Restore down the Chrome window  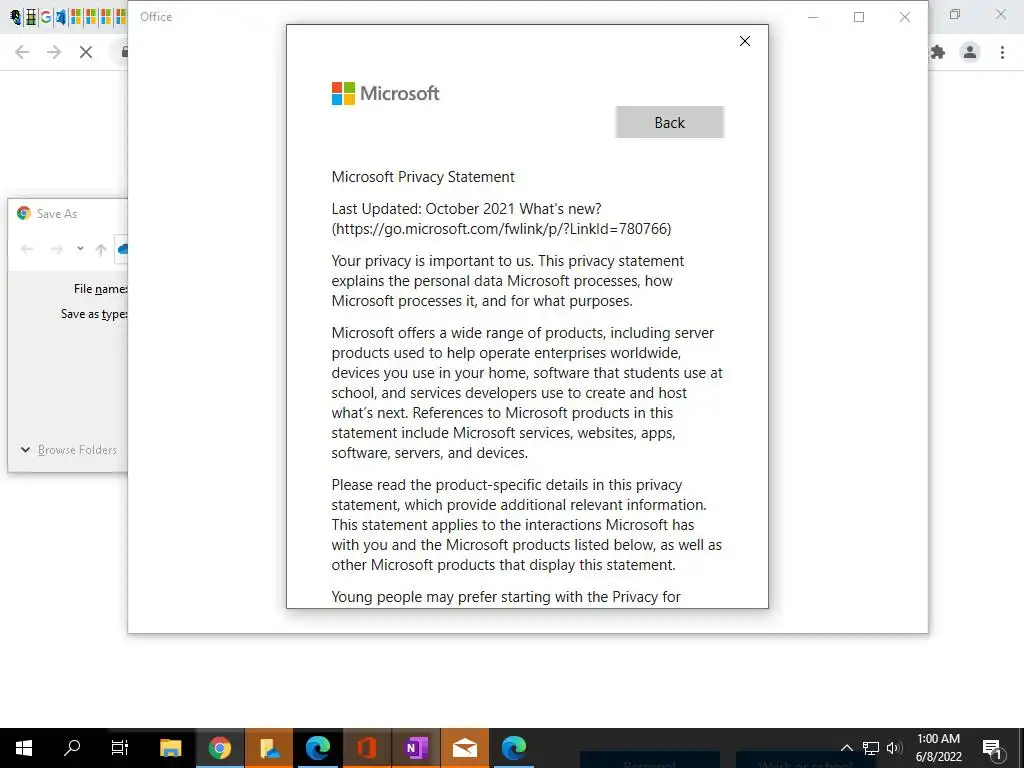(x=955, y=14)
